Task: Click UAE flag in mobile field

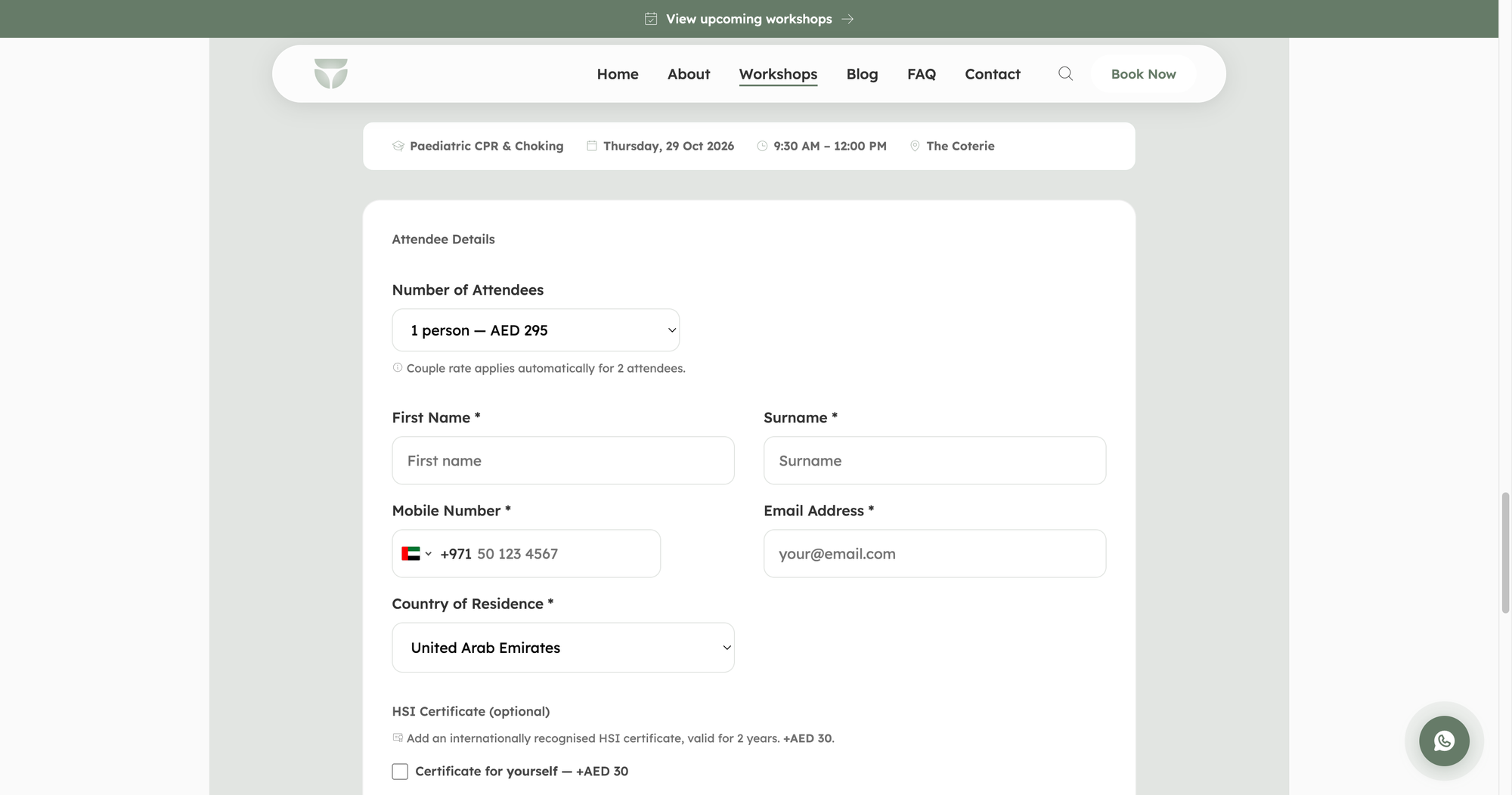Action: 411,554
